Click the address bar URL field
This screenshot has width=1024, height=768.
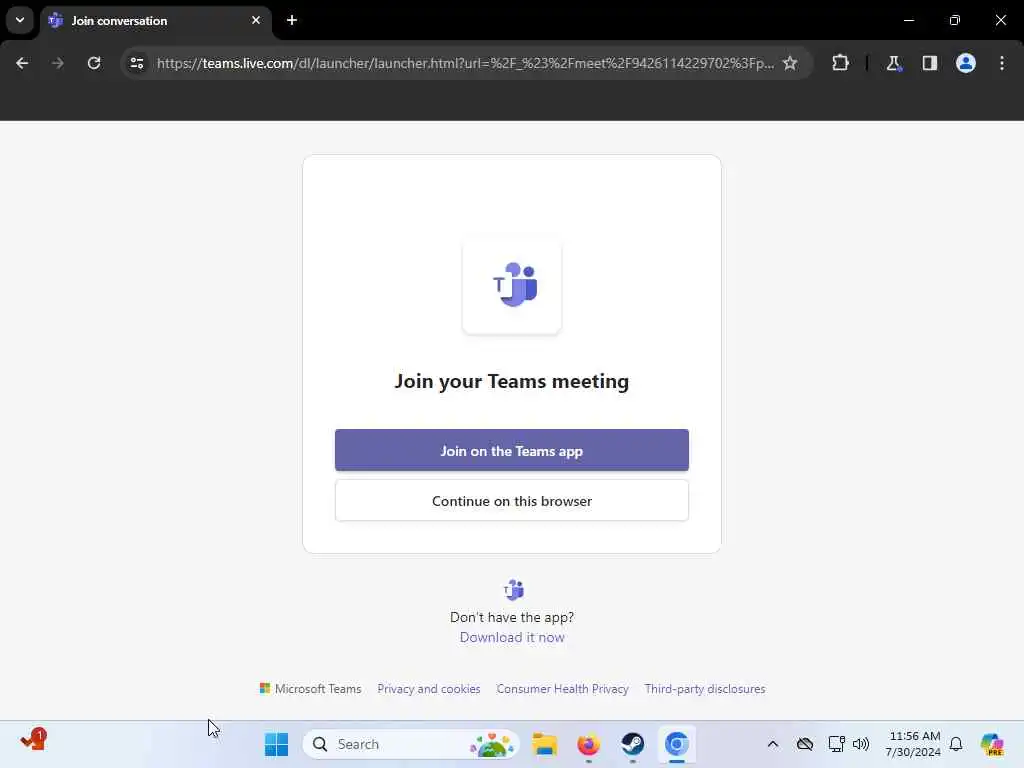pyautogui.click(x=465, y=63)
